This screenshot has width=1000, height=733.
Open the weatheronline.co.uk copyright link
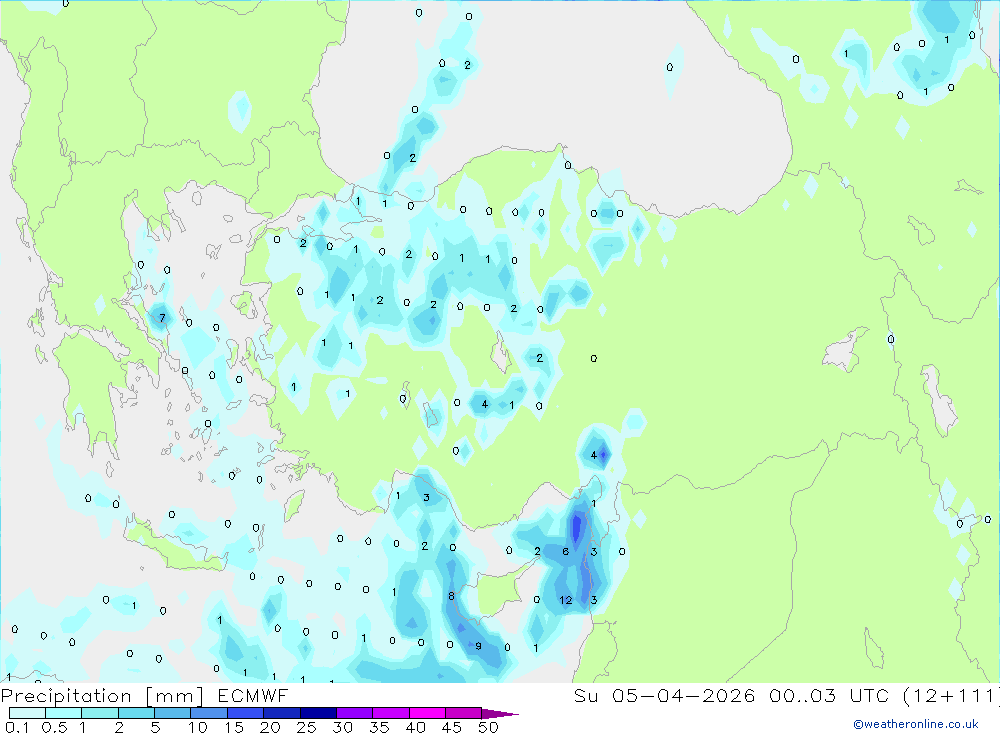(916, 724)
